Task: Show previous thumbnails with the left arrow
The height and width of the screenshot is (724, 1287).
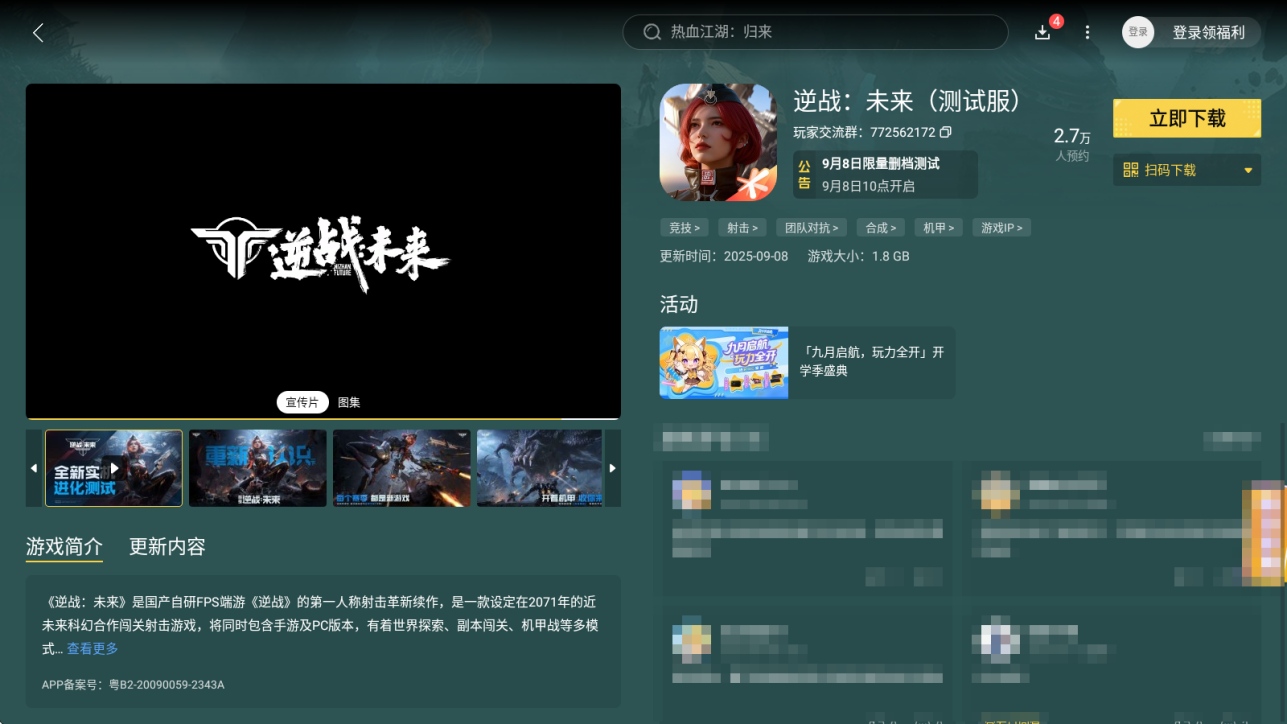Action: pos(34,468)
